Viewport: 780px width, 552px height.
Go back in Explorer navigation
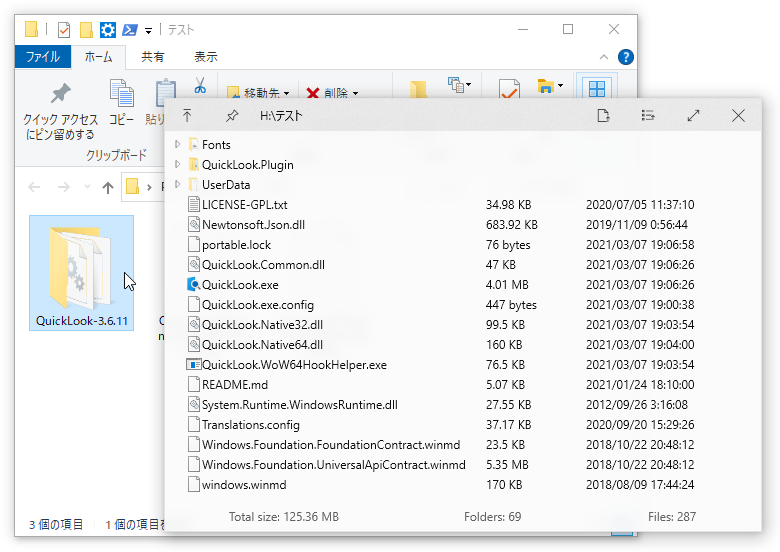[34, 187]
